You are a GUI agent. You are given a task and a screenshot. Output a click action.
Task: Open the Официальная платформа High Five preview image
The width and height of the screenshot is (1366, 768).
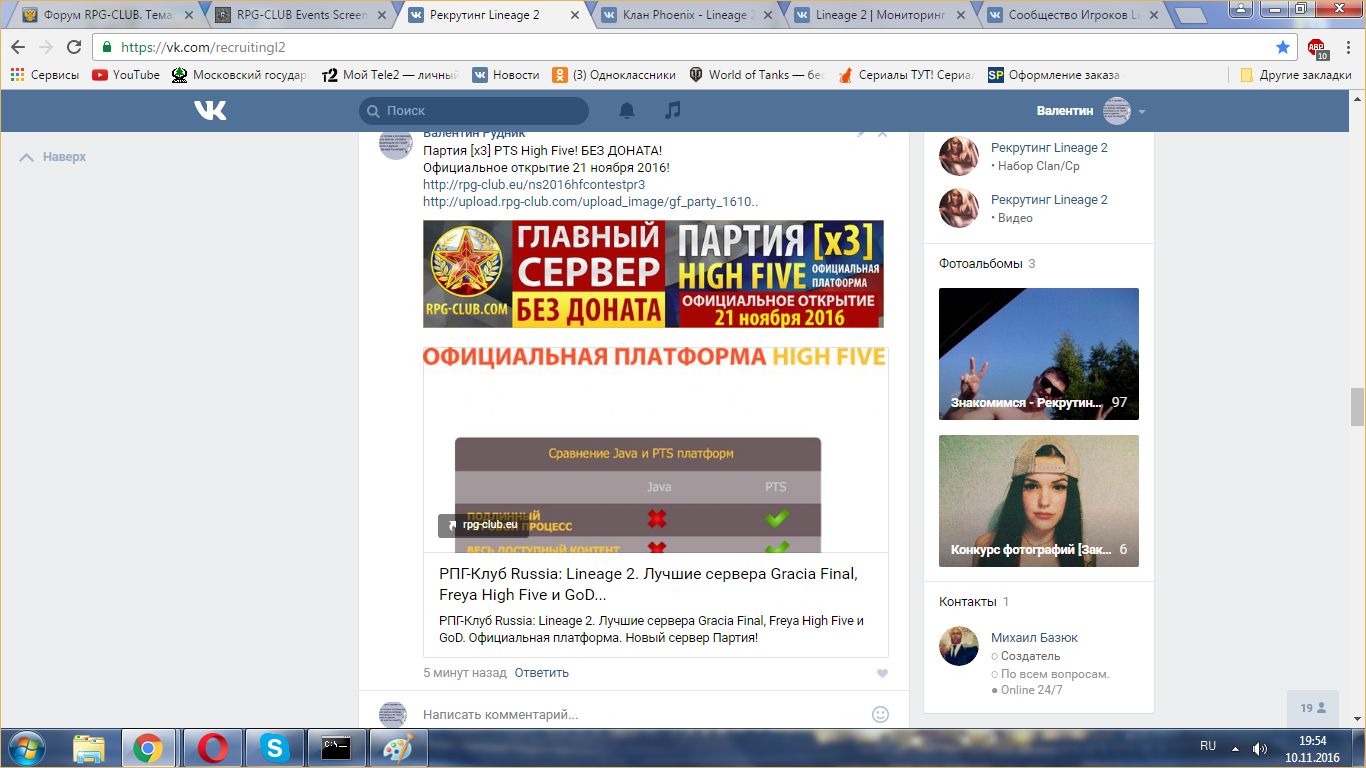point(655,448)
